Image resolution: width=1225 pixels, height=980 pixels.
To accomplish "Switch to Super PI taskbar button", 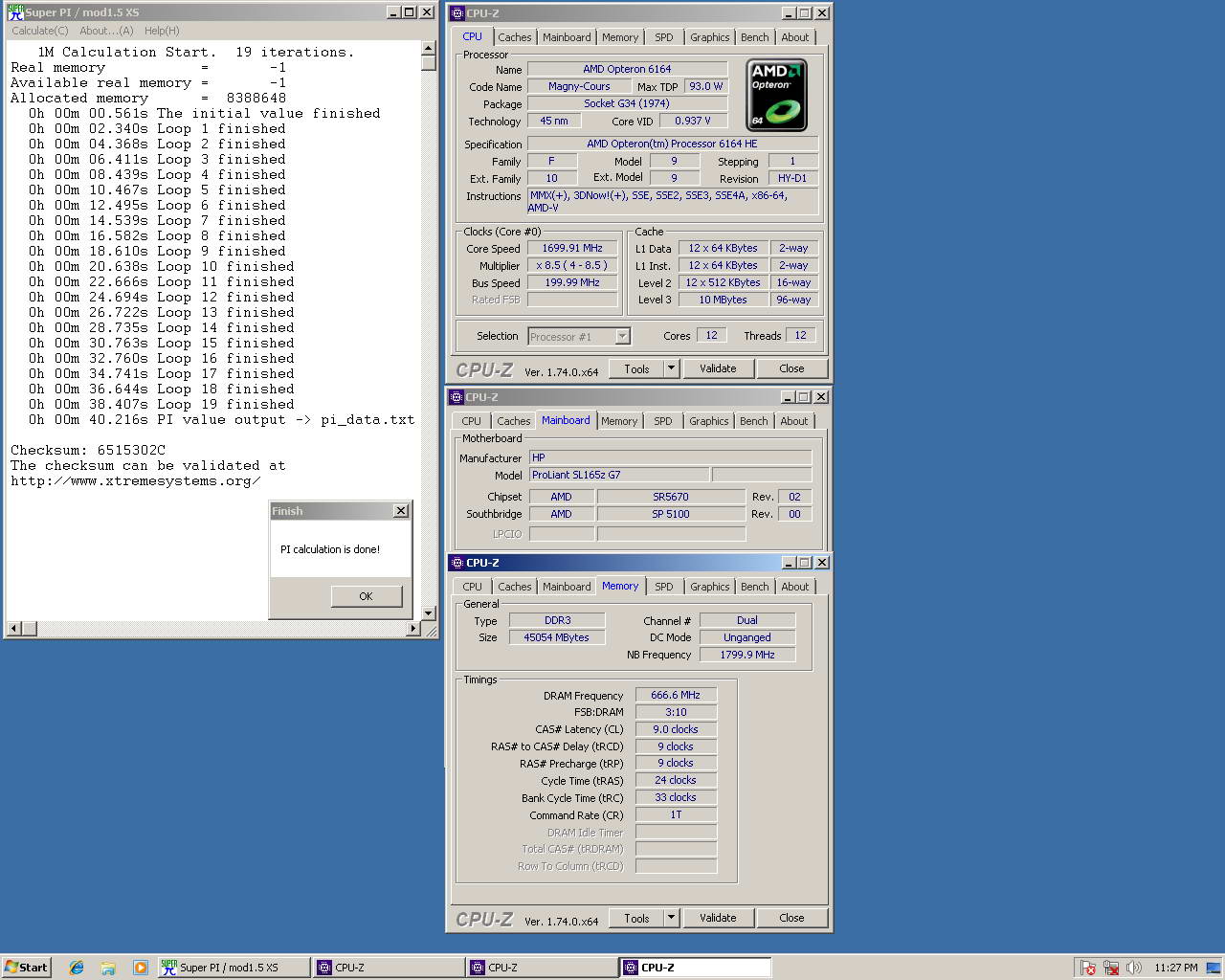I will (234, 968).
